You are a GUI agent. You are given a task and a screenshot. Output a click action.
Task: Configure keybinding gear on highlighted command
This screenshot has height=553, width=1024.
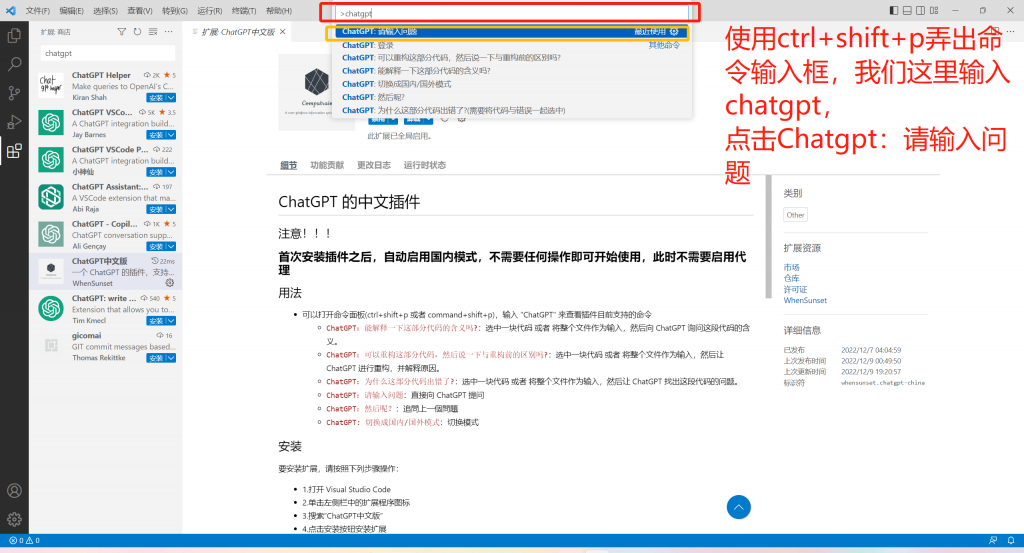pos(674,31)
